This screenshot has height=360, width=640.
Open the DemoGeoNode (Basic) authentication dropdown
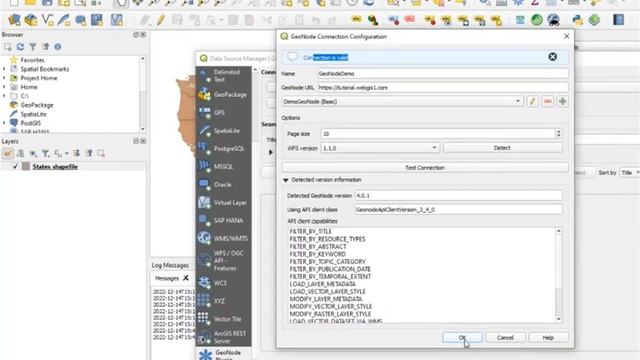click(x=402, y=101)
